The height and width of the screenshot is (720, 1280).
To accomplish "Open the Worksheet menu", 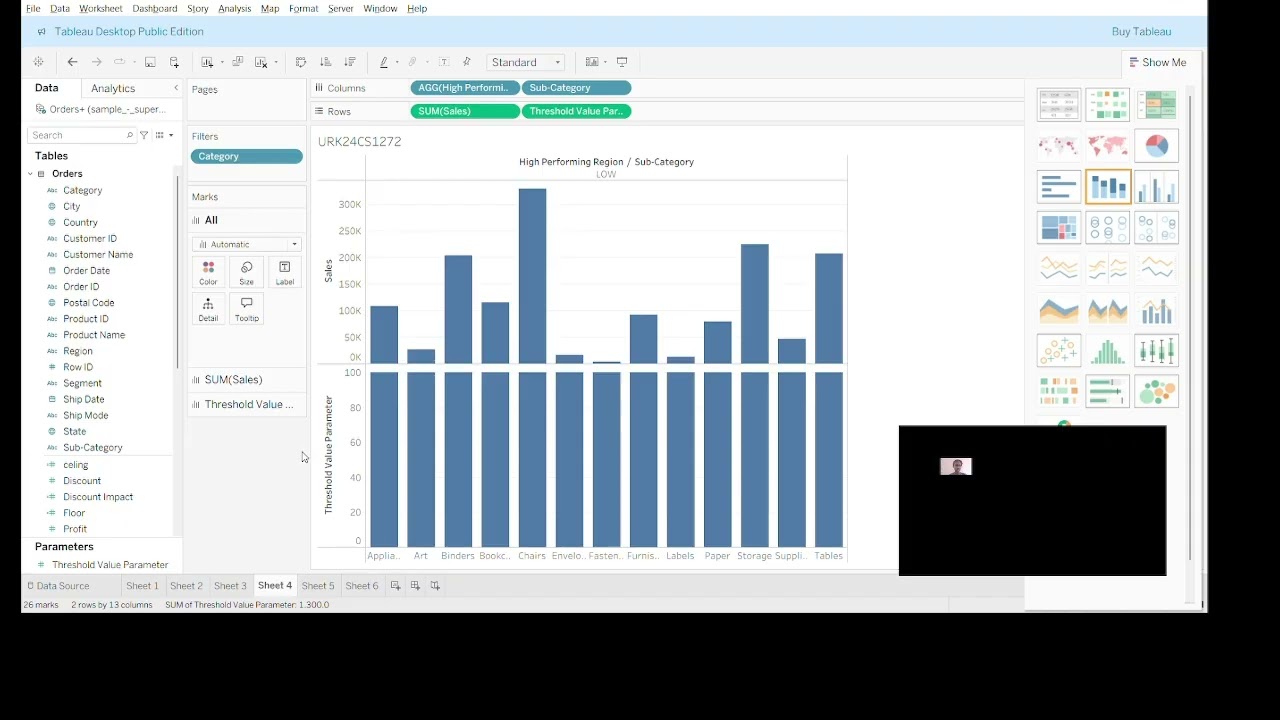I will click(x=100, y=8).
